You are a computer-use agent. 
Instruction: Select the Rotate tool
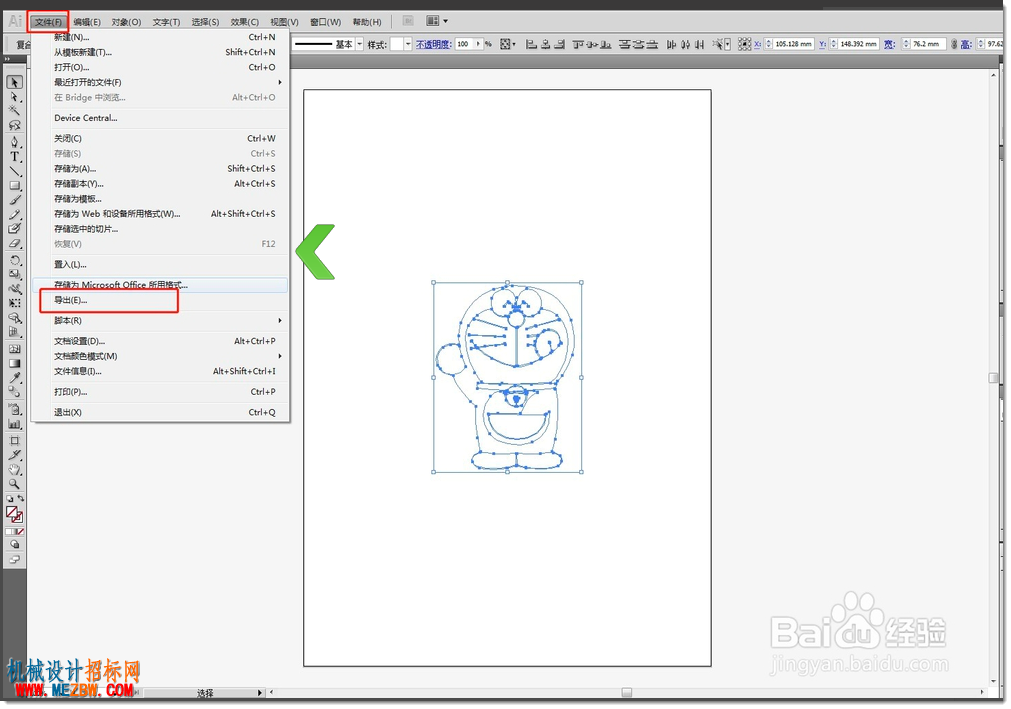14,260
